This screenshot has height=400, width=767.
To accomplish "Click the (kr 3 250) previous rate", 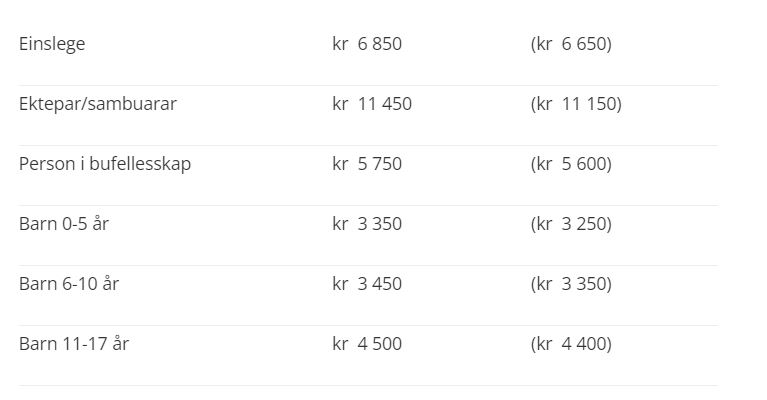I will pyautogui.click(x=571, y=224).
